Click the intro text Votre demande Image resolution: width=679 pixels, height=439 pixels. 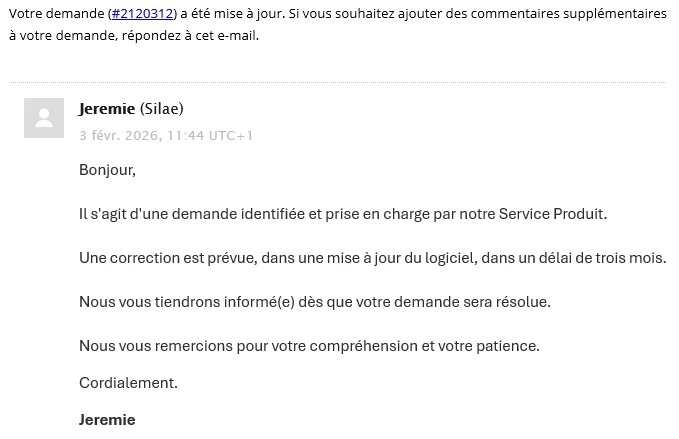57,14
